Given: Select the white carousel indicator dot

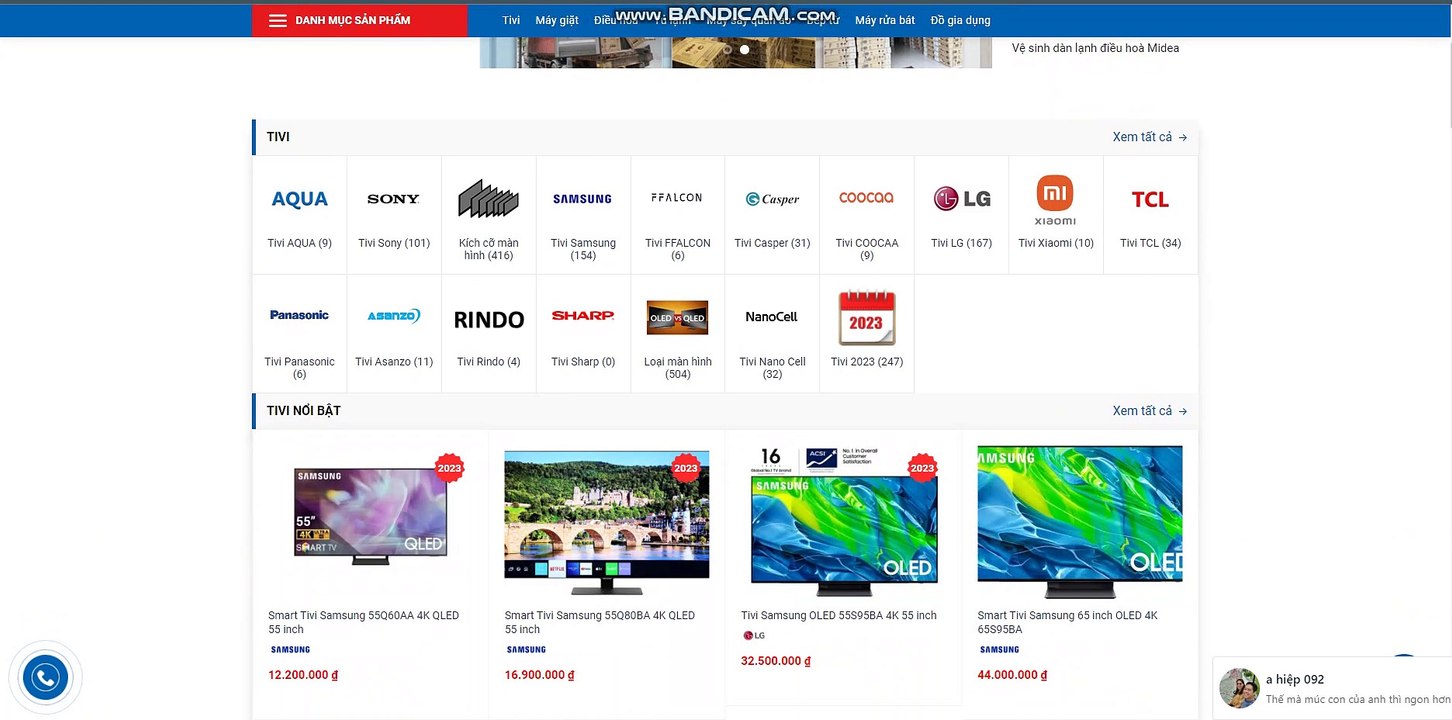Looking at the screenshot, I should pos(744,49).
